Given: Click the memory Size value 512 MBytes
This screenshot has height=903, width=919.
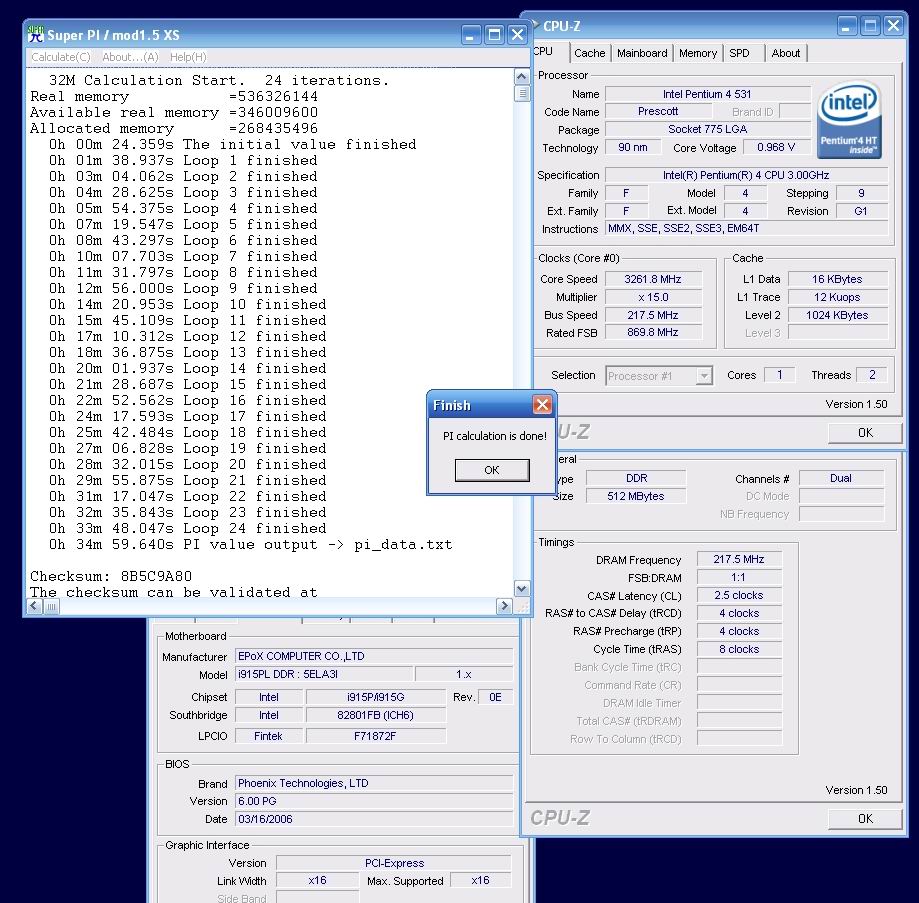Looking at the screenshot, I should tap(636, 496).
